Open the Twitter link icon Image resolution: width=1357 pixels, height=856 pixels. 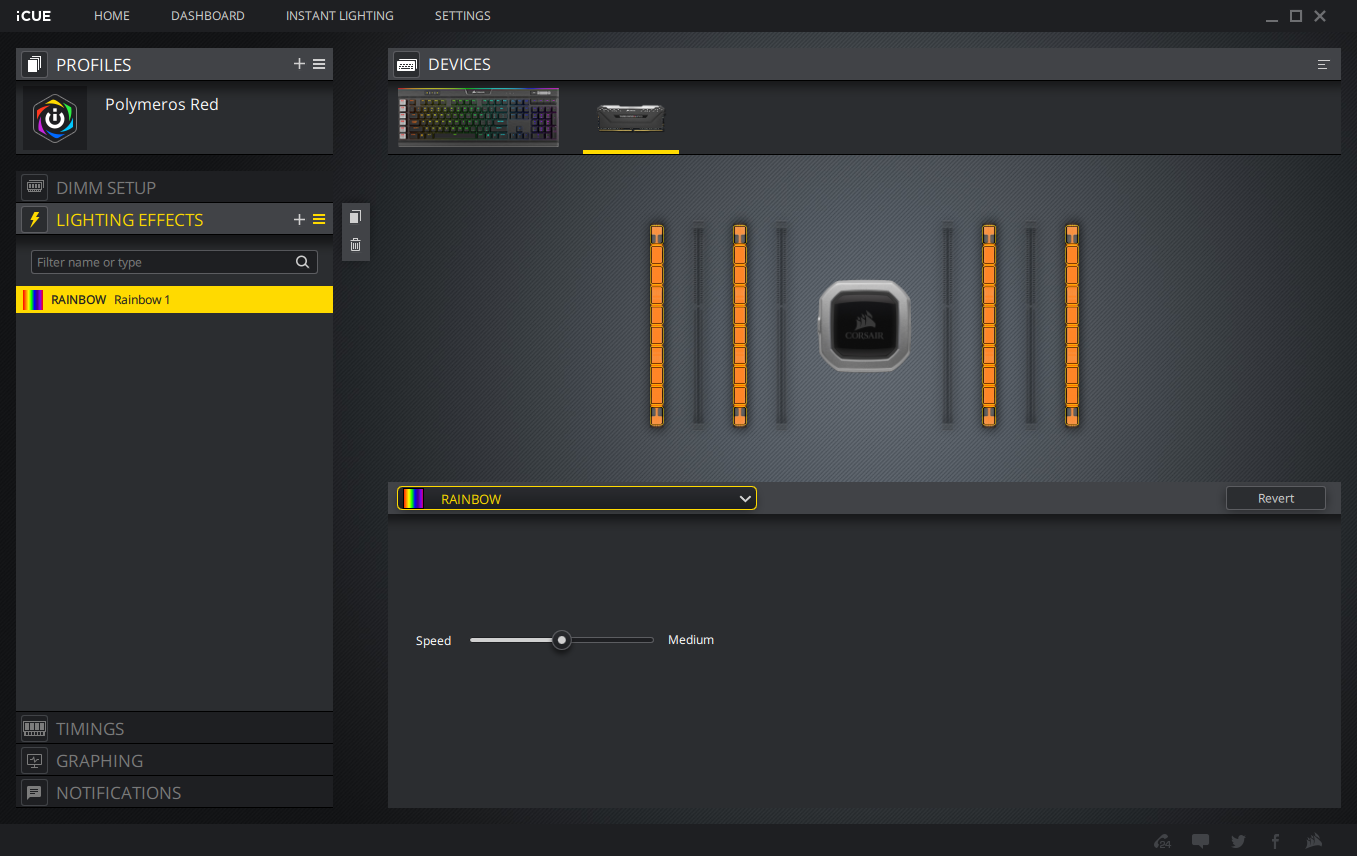[x=1238, y=841]
